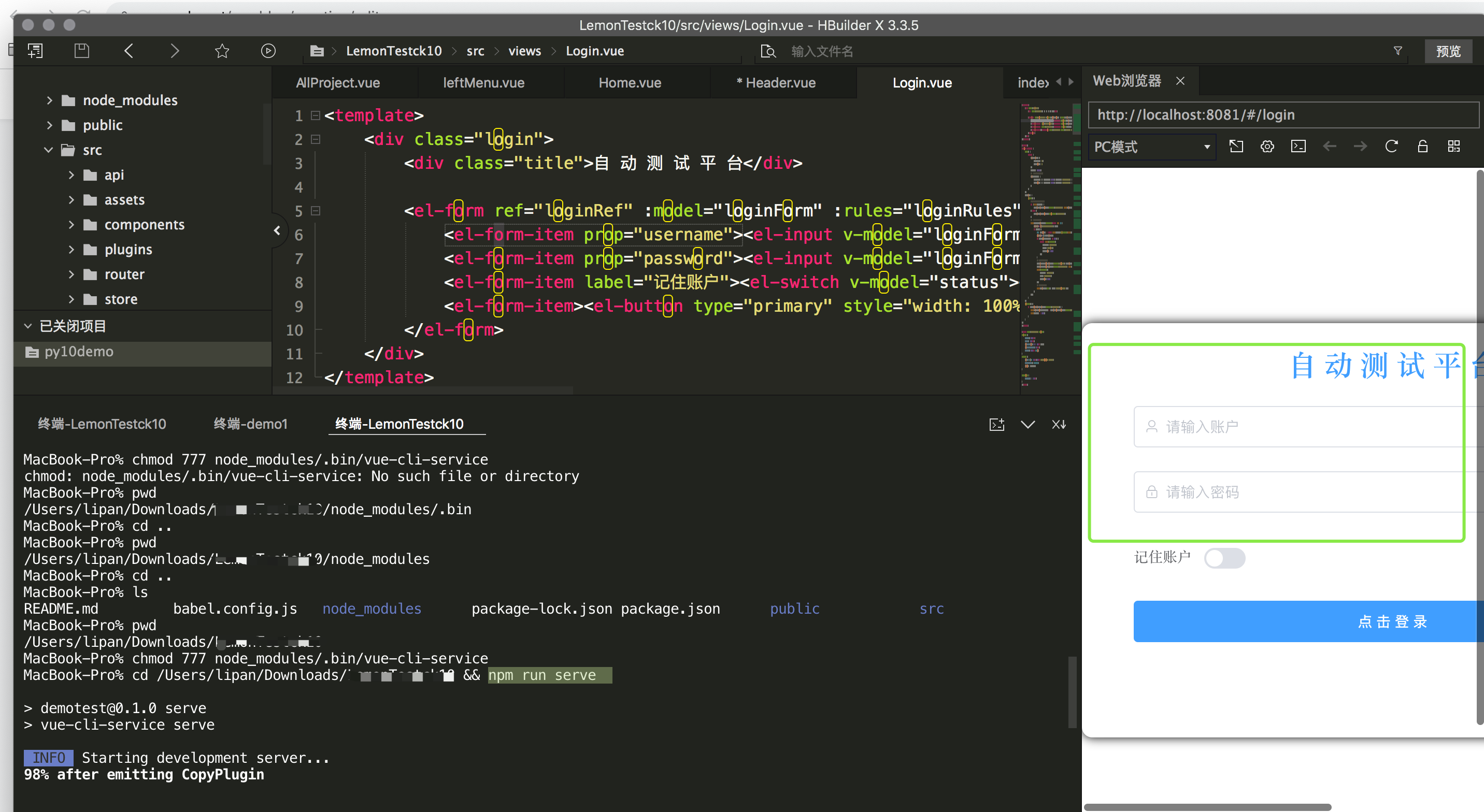1484x812 pixels.
Task: Click the run play icon in toolbar
Action: pyautogui.click(x=268, y=51)
